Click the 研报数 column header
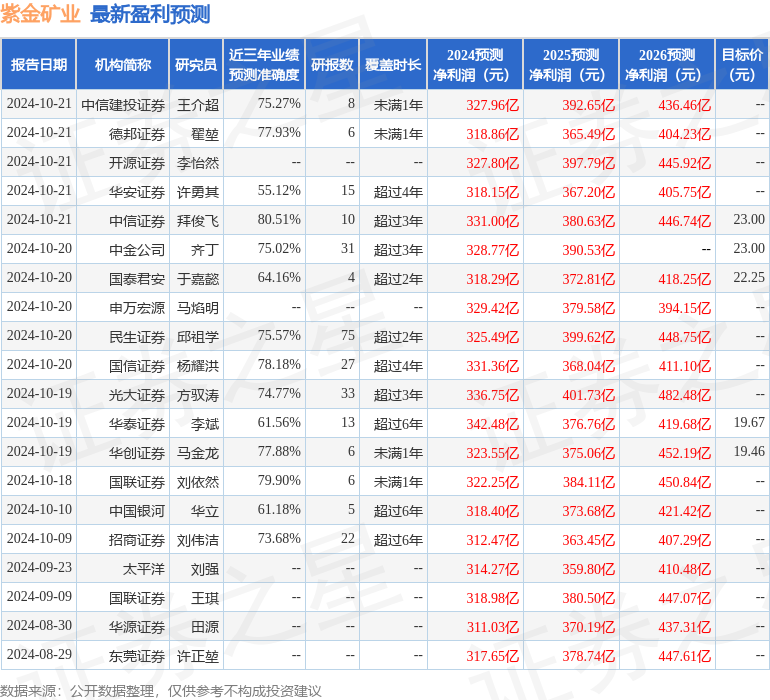This screenshot has width=770, height=700. pyautogui.click(x=332, y=64)
